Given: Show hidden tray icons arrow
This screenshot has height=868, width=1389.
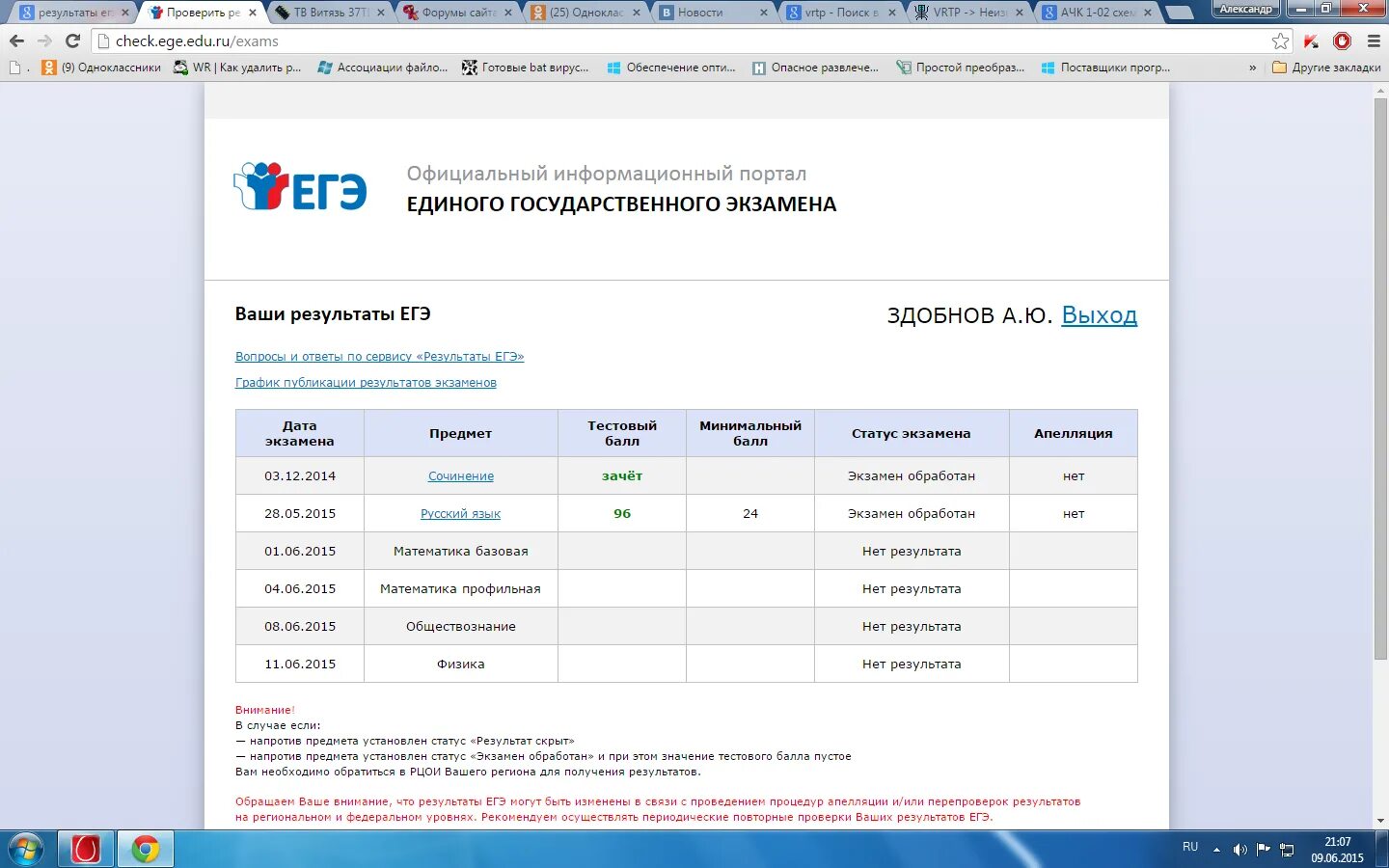Looking at the screenshot, I should point(1216,850).
